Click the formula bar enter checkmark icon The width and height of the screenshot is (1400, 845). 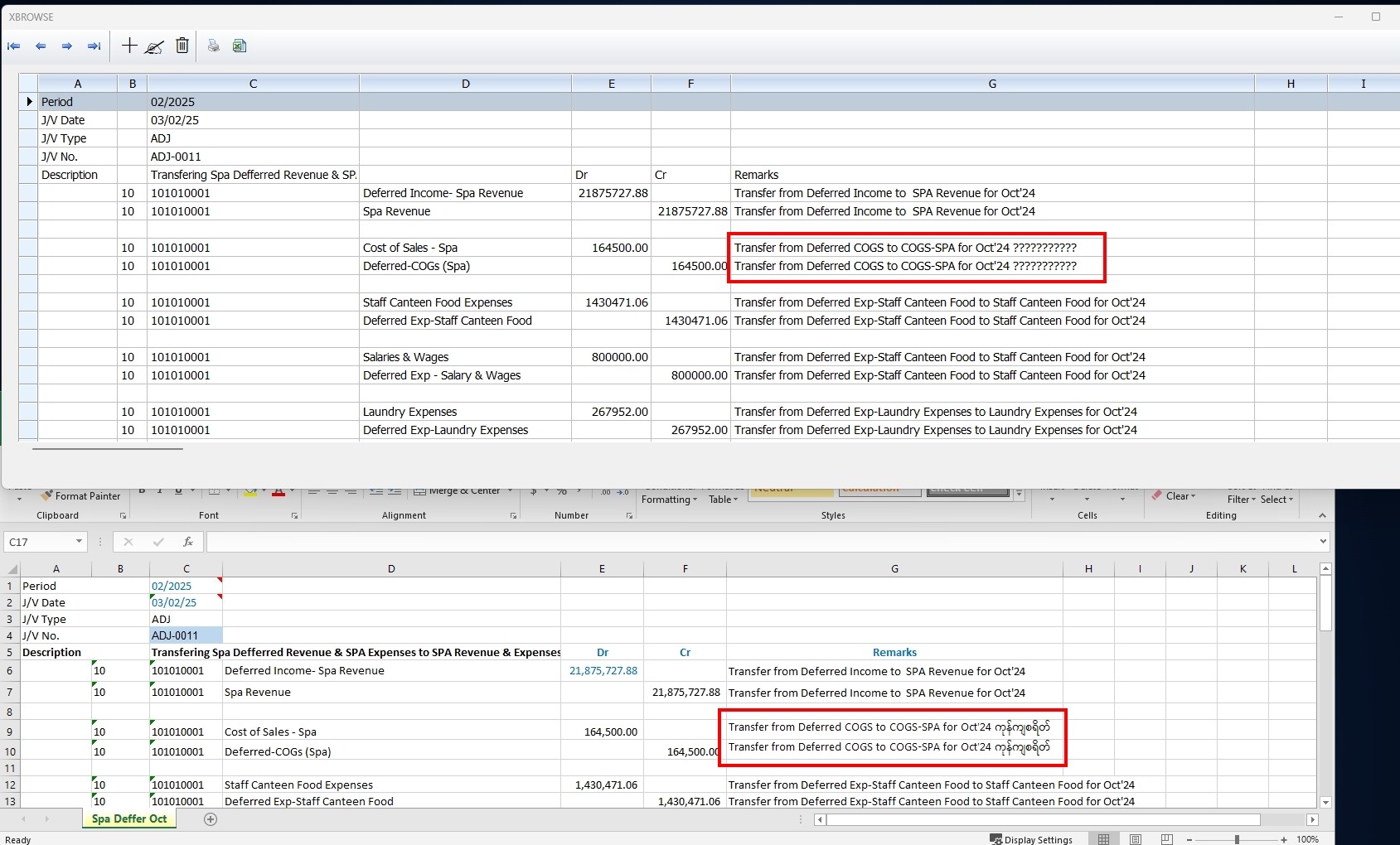pyautogui.click(x=158, y=542)
